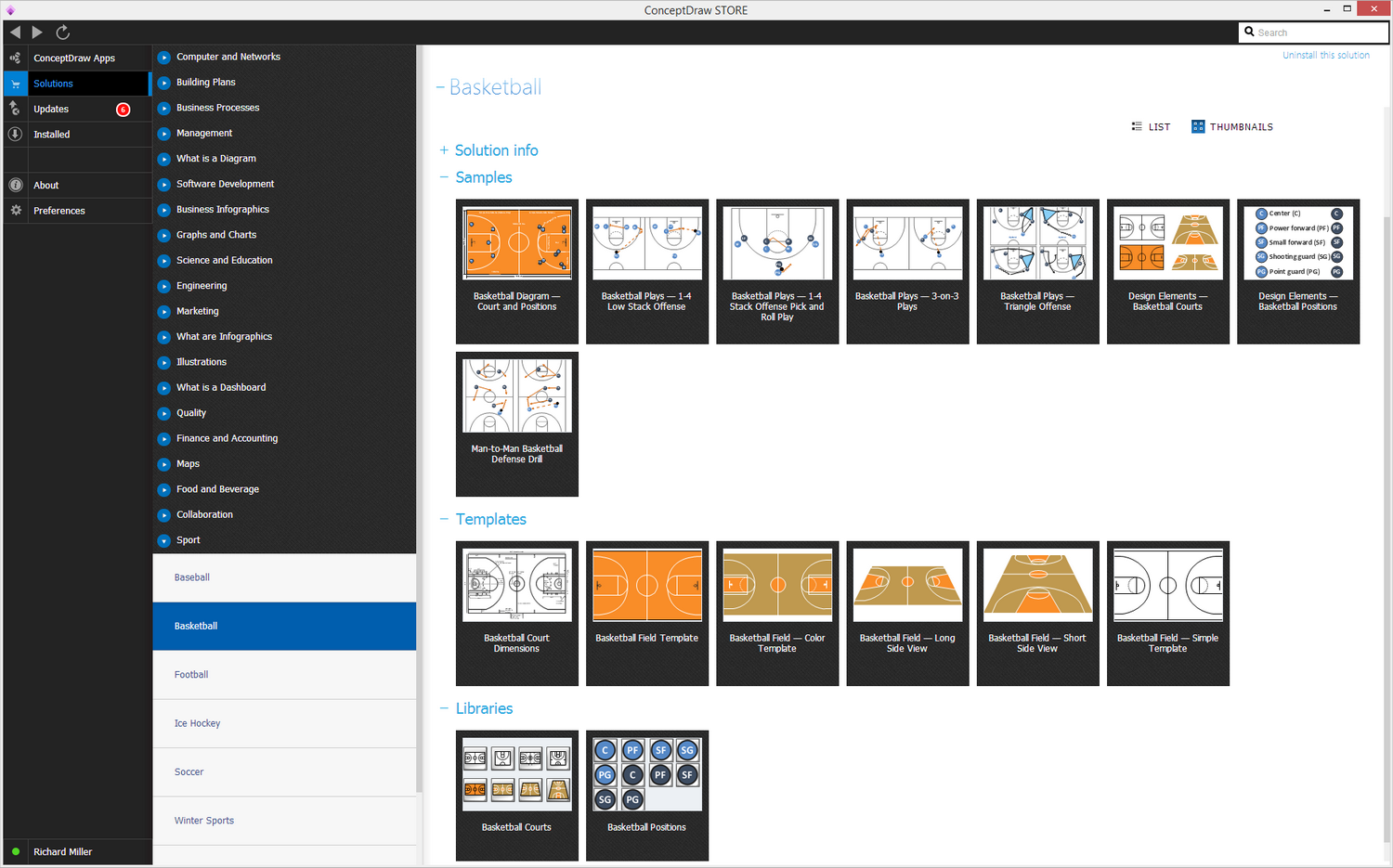Open the ConceptDraw Apps section
This screenshot has width=1393, height=868.
click(x=77, y=58)
